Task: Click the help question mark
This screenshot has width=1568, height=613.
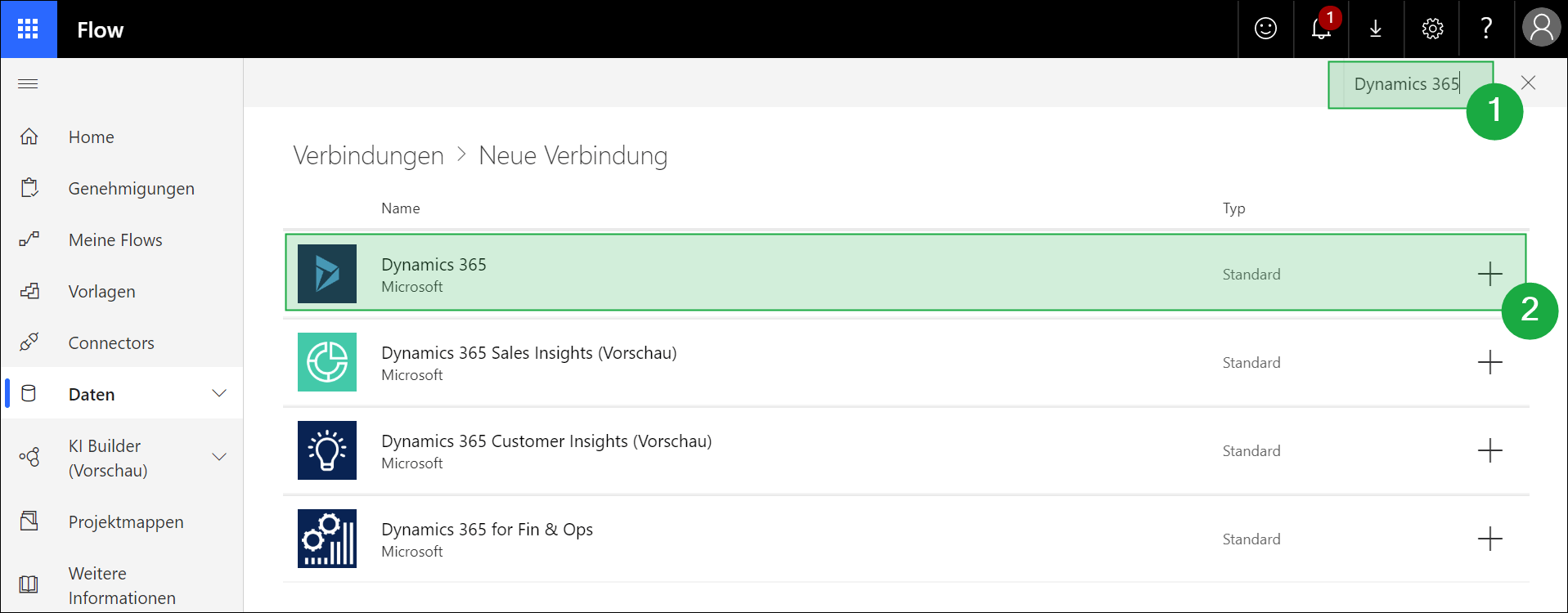Action: click(1486, 29)
